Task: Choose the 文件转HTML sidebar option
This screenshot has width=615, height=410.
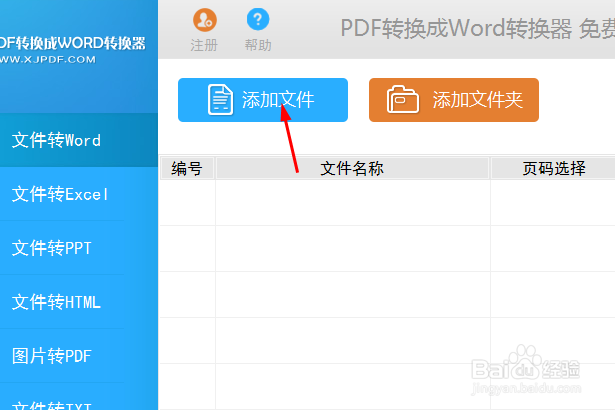Action: (79, 302)
